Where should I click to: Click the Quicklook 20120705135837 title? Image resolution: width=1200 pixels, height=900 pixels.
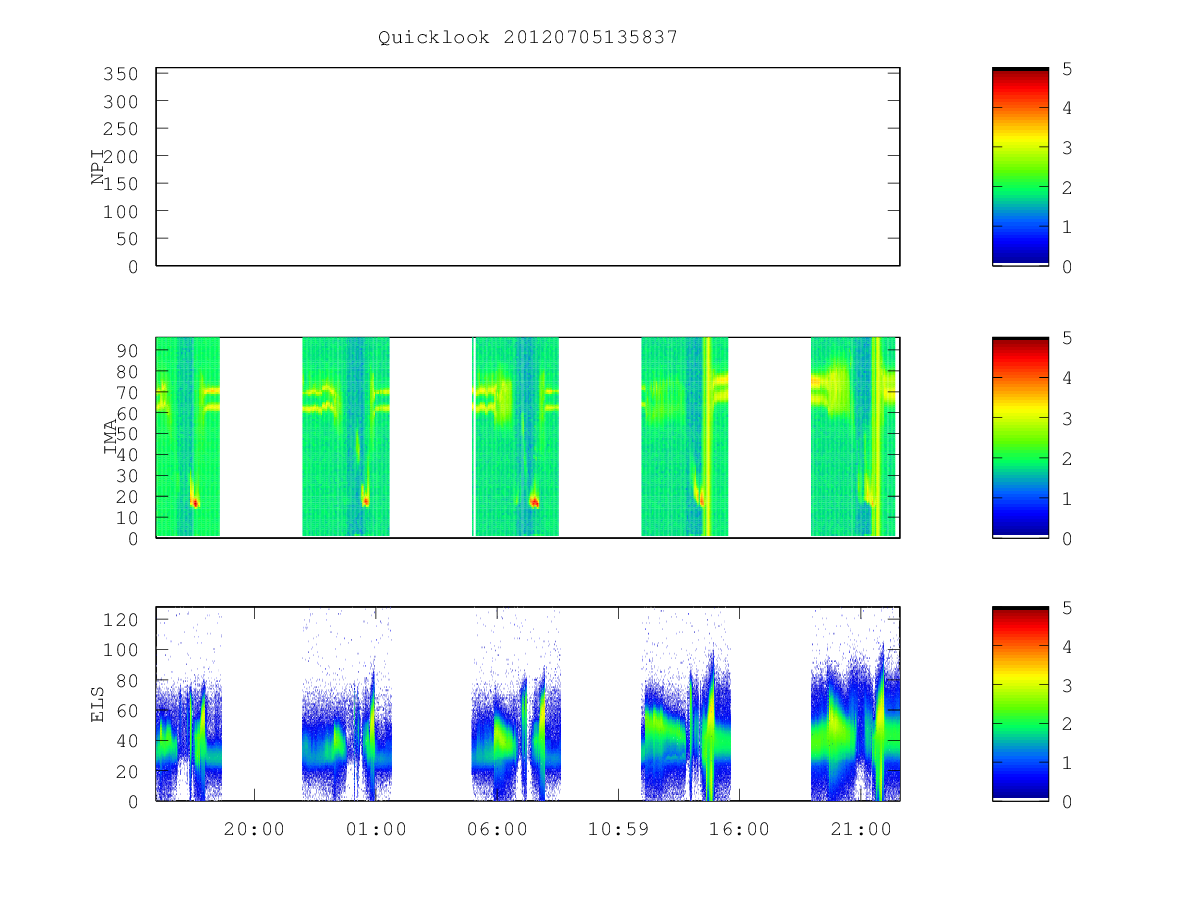pyautogui.click(x=528, y=38)
